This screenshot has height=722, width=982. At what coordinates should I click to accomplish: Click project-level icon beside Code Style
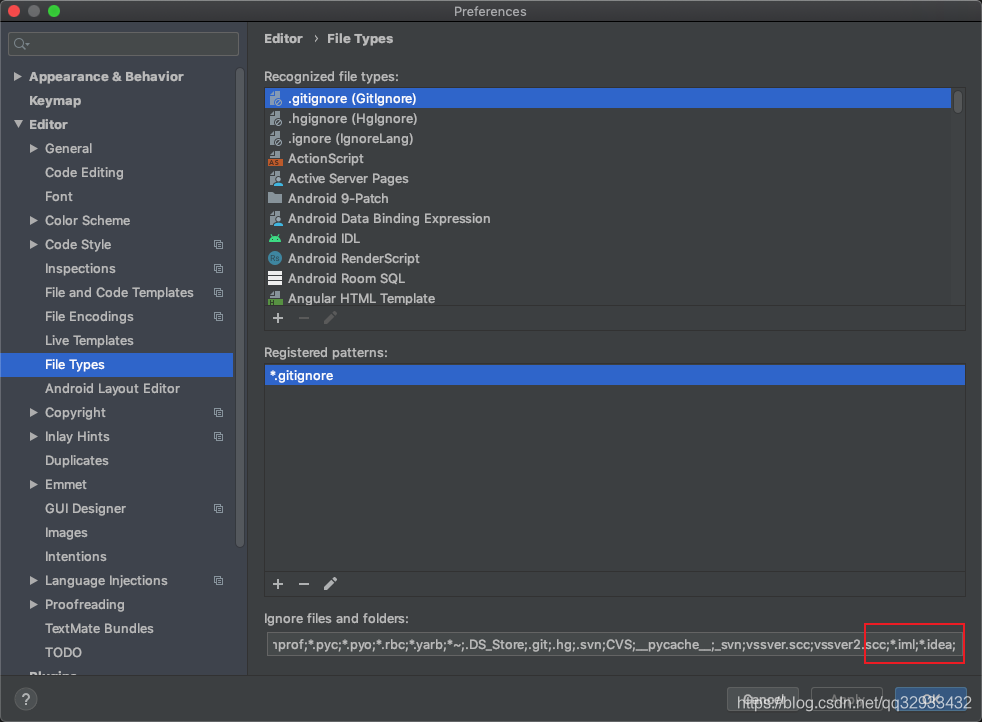point(218,245)
